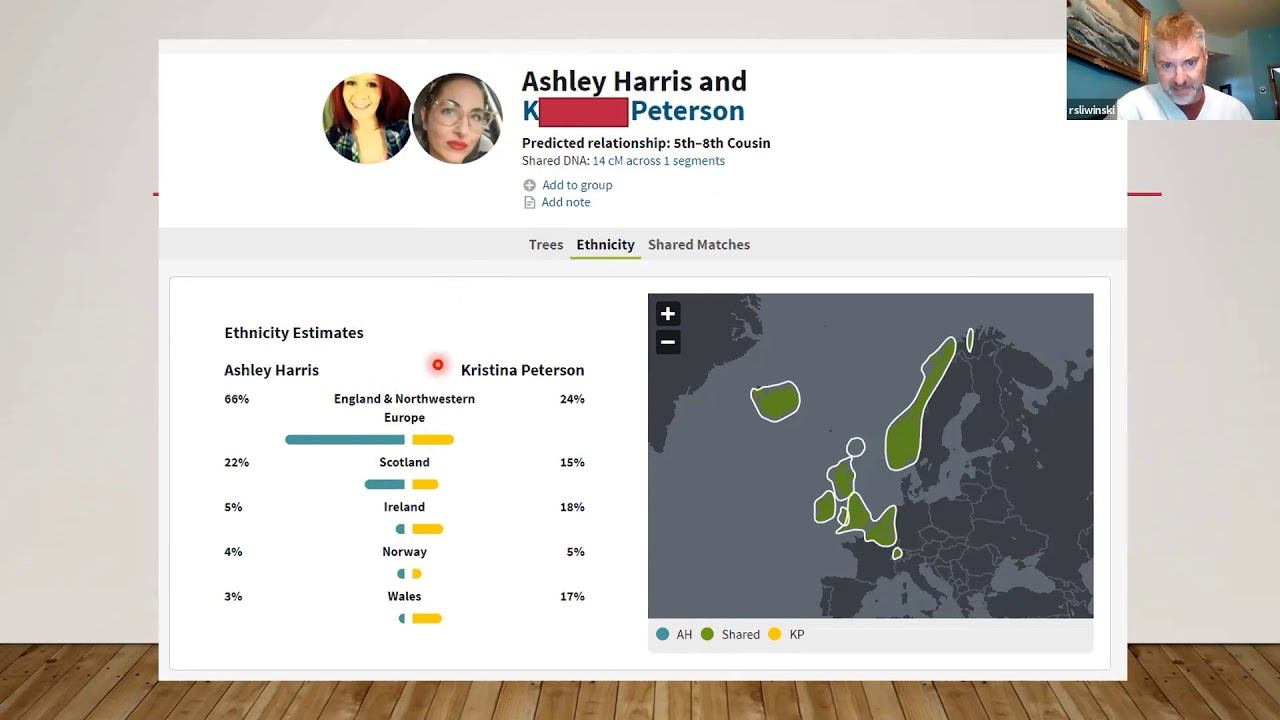Viewport: 1280px width, 720px height.
Task: Click the Shared legend green dot
Action: (x=707, y=634)
